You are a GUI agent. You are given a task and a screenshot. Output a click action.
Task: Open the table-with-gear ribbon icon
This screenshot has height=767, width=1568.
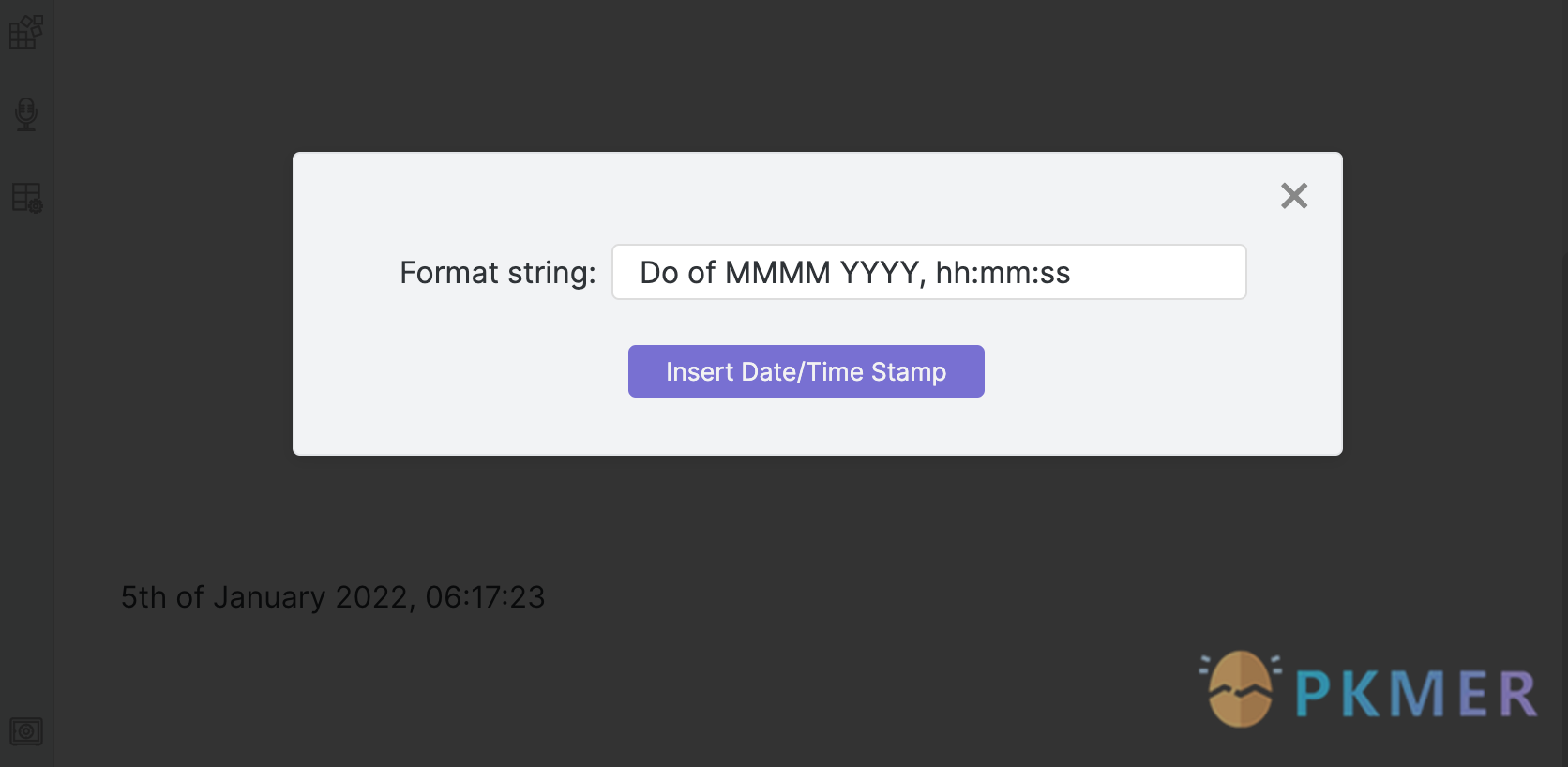[x=26, y=198]
